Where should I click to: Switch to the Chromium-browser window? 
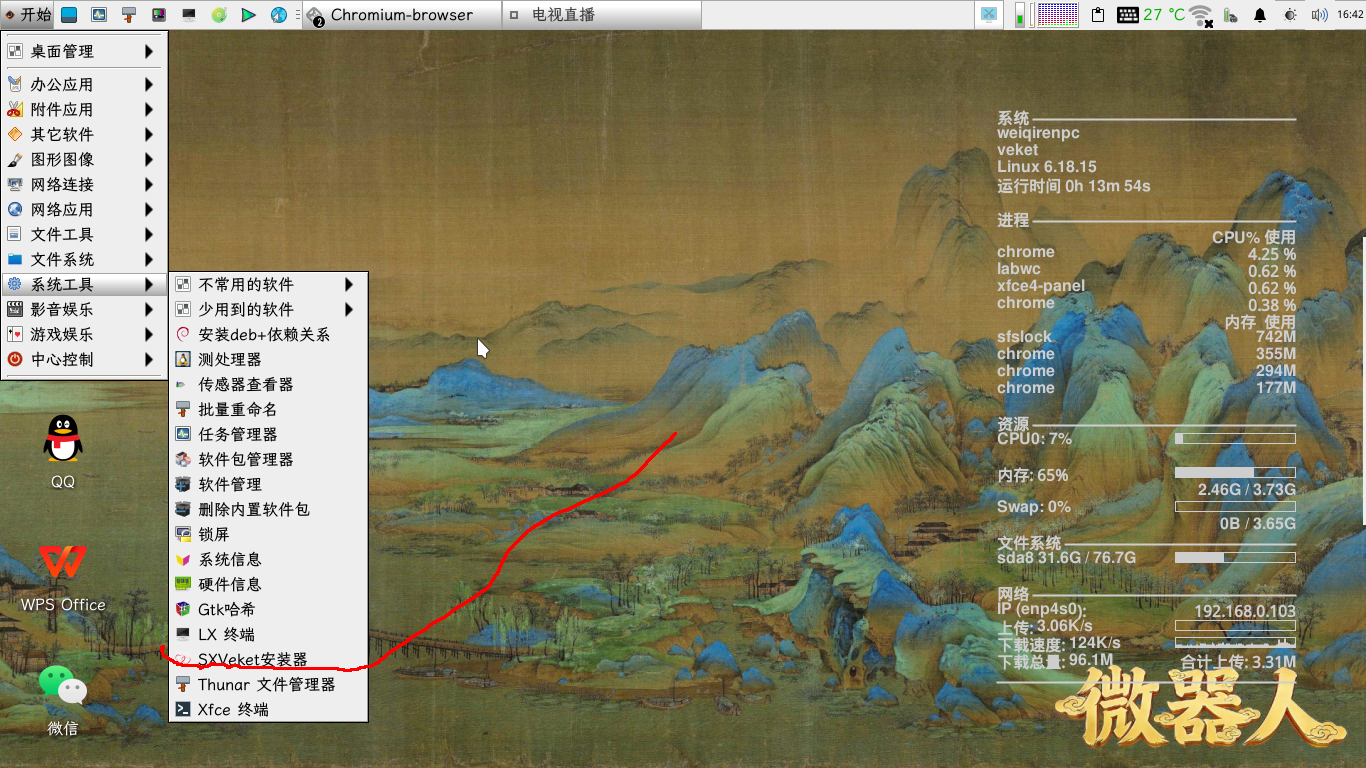(400, 14)
